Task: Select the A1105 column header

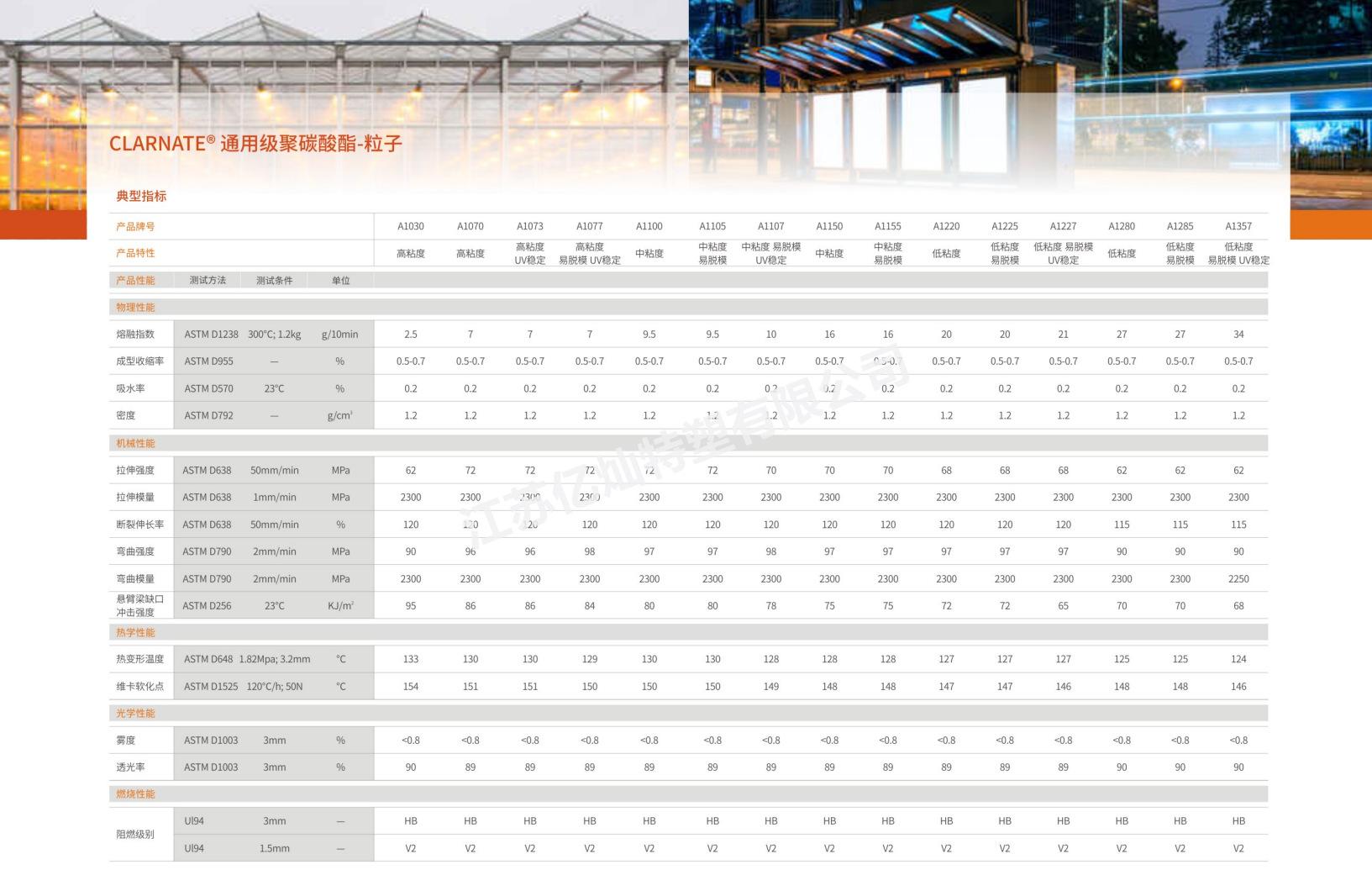Action: (712, 226)
